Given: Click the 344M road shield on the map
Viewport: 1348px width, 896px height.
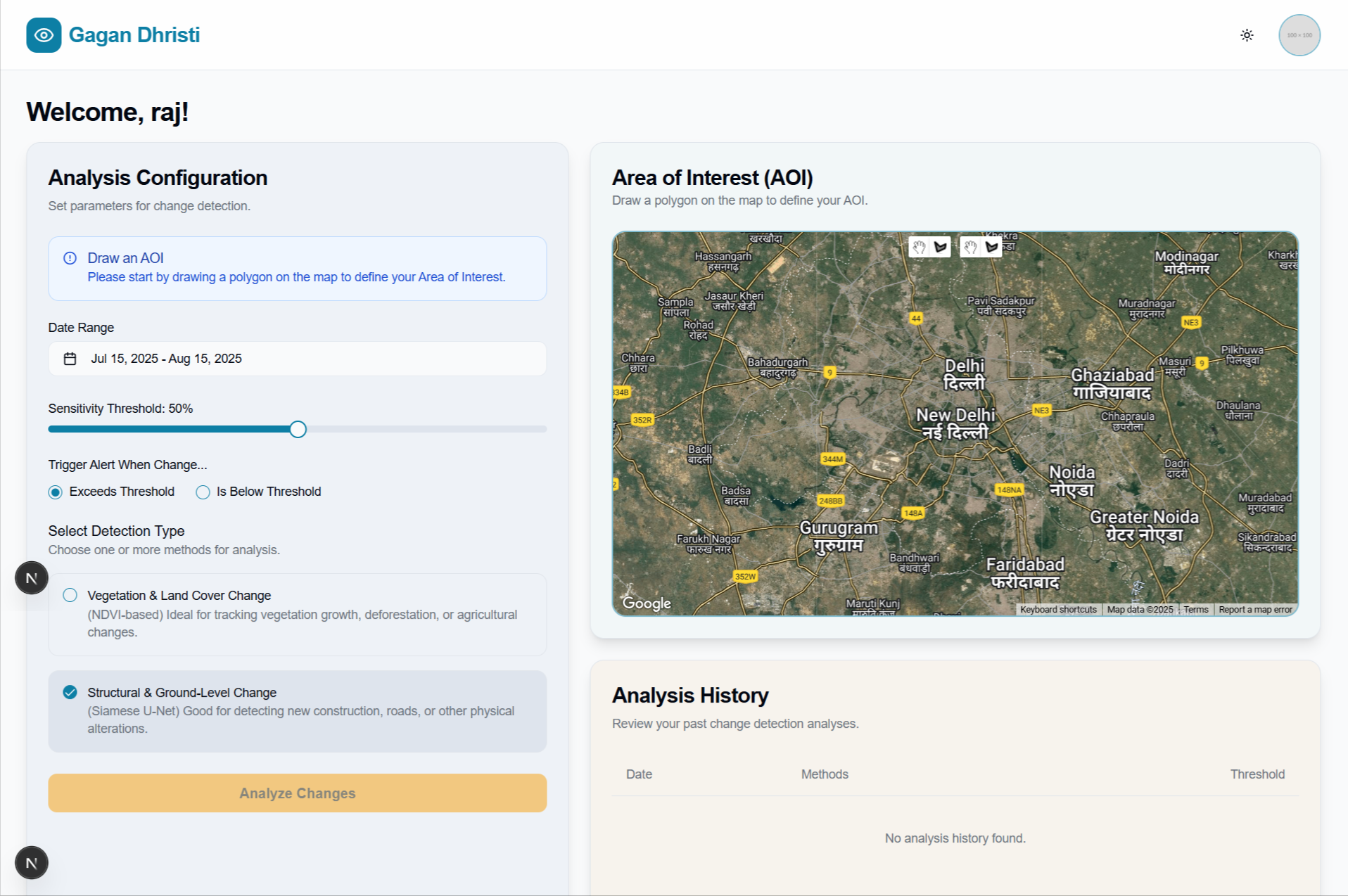Looking at the screenshot, I should pyautogui.click(x=832, y=459).
